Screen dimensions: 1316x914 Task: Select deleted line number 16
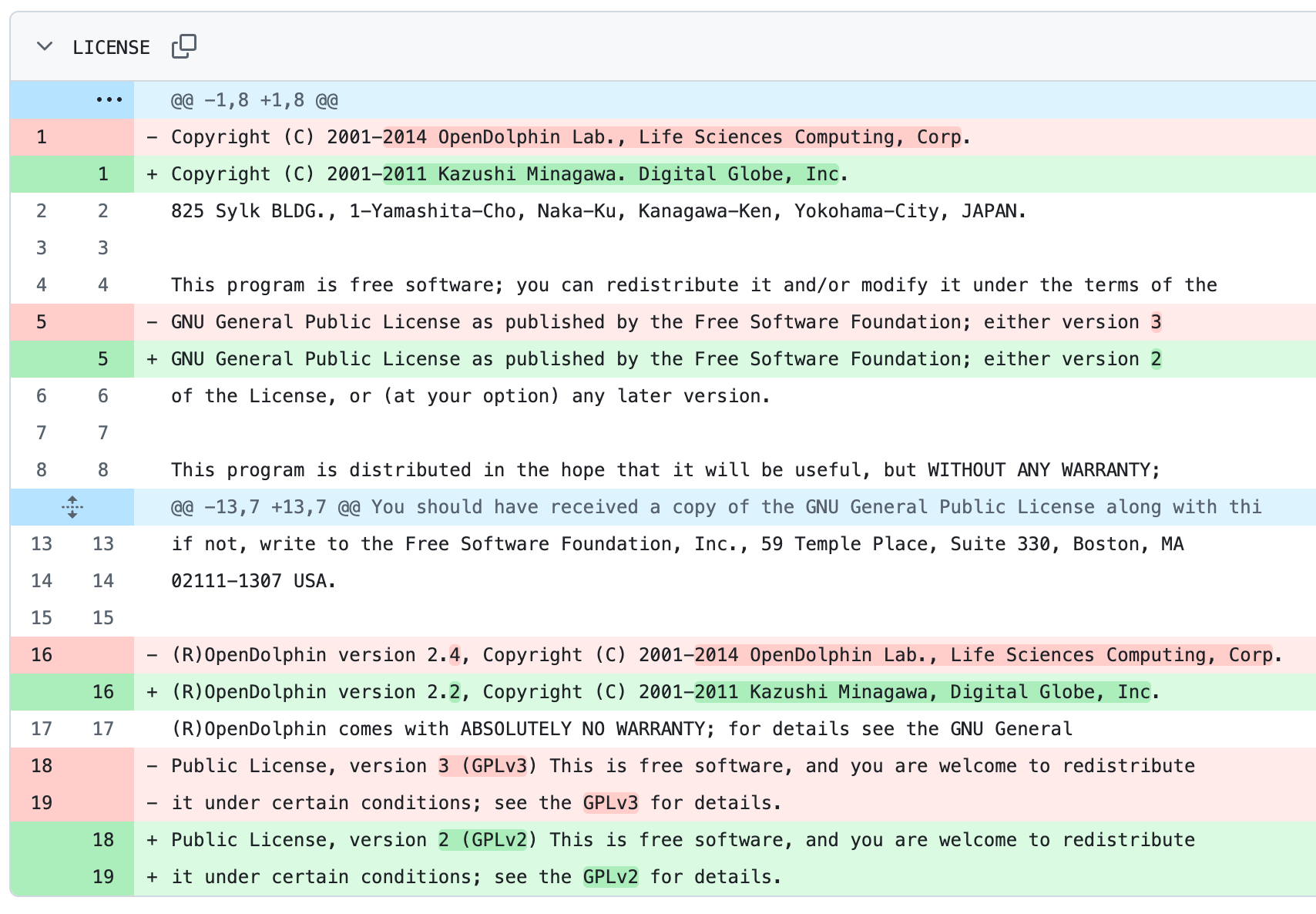42,655
